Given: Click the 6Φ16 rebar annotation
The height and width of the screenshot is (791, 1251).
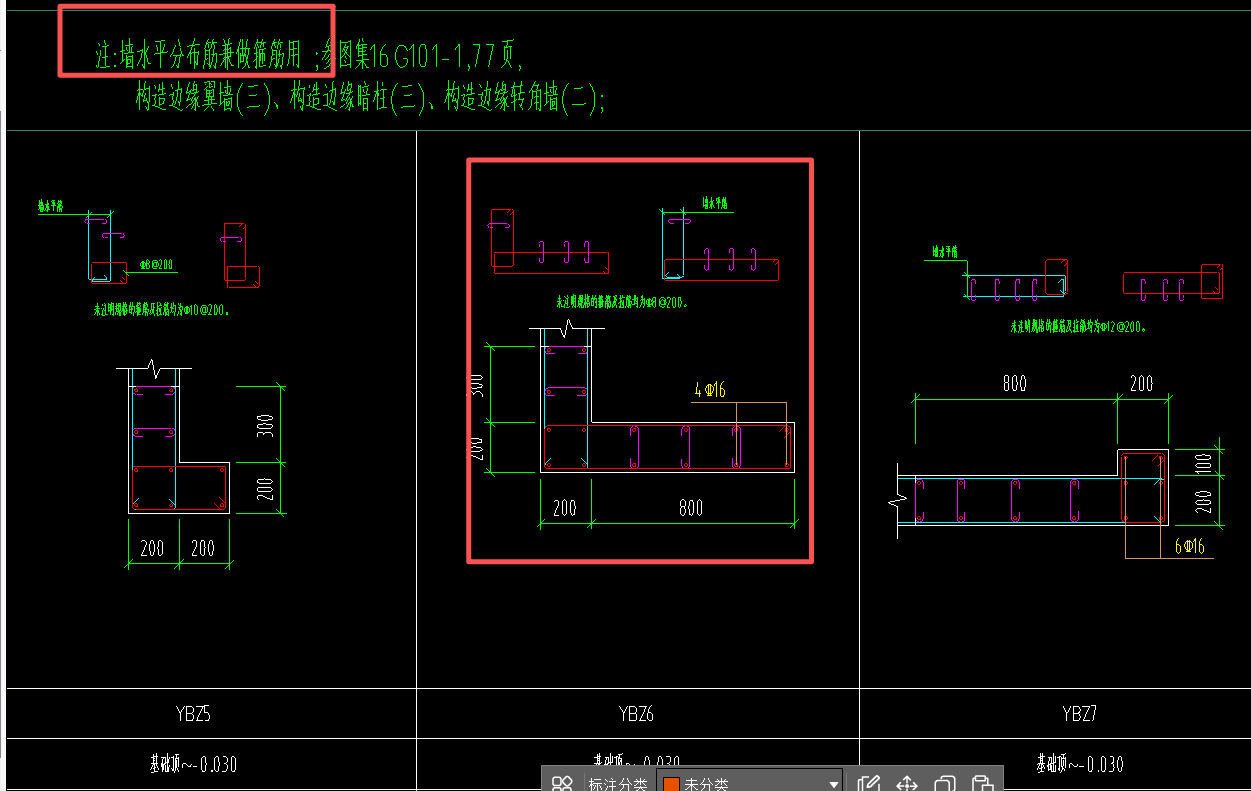Looking at the screenshot, I should tap(1189, 546).
